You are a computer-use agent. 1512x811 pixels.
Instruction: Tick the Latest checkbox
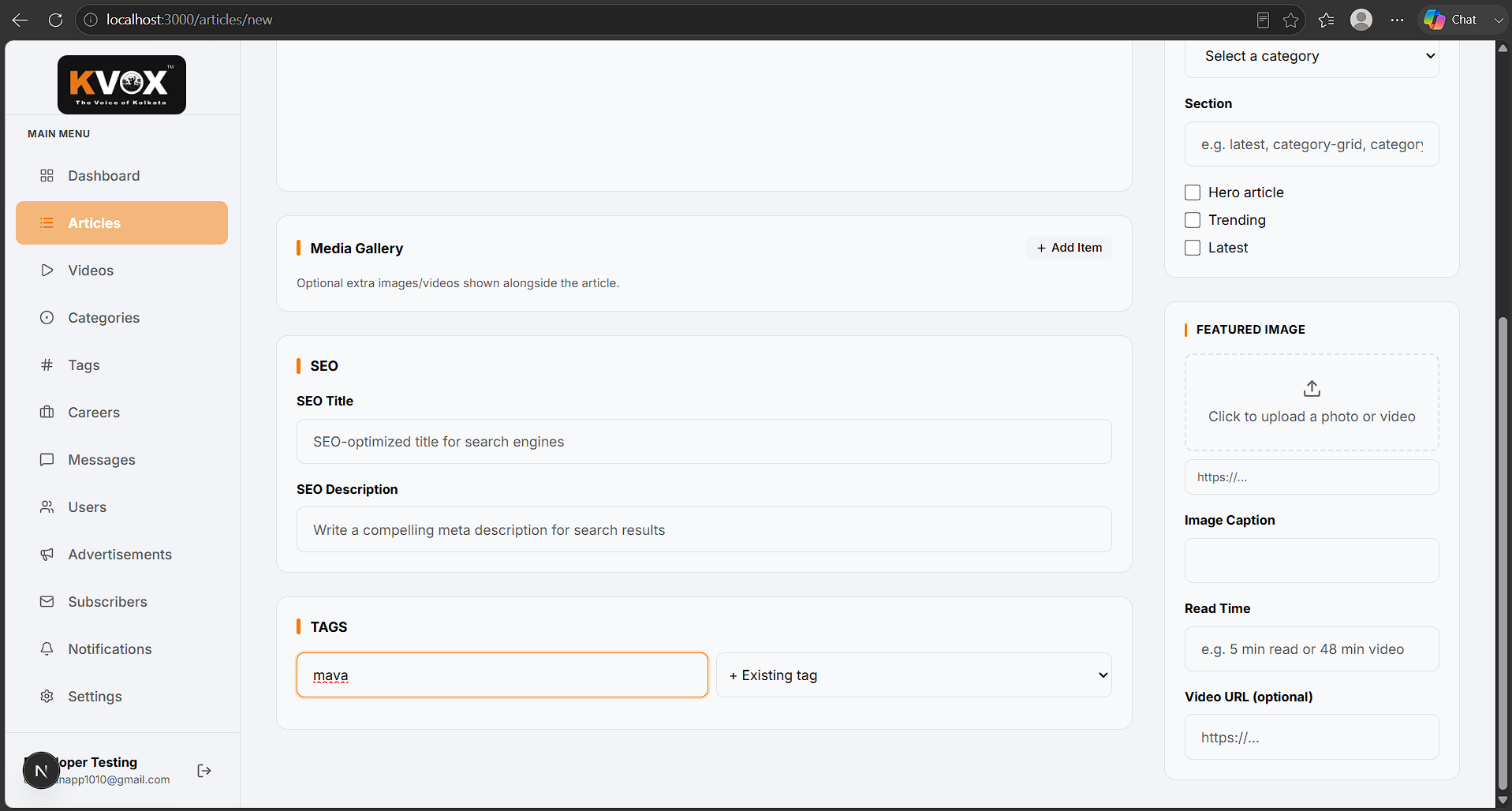coord(1193,248)
